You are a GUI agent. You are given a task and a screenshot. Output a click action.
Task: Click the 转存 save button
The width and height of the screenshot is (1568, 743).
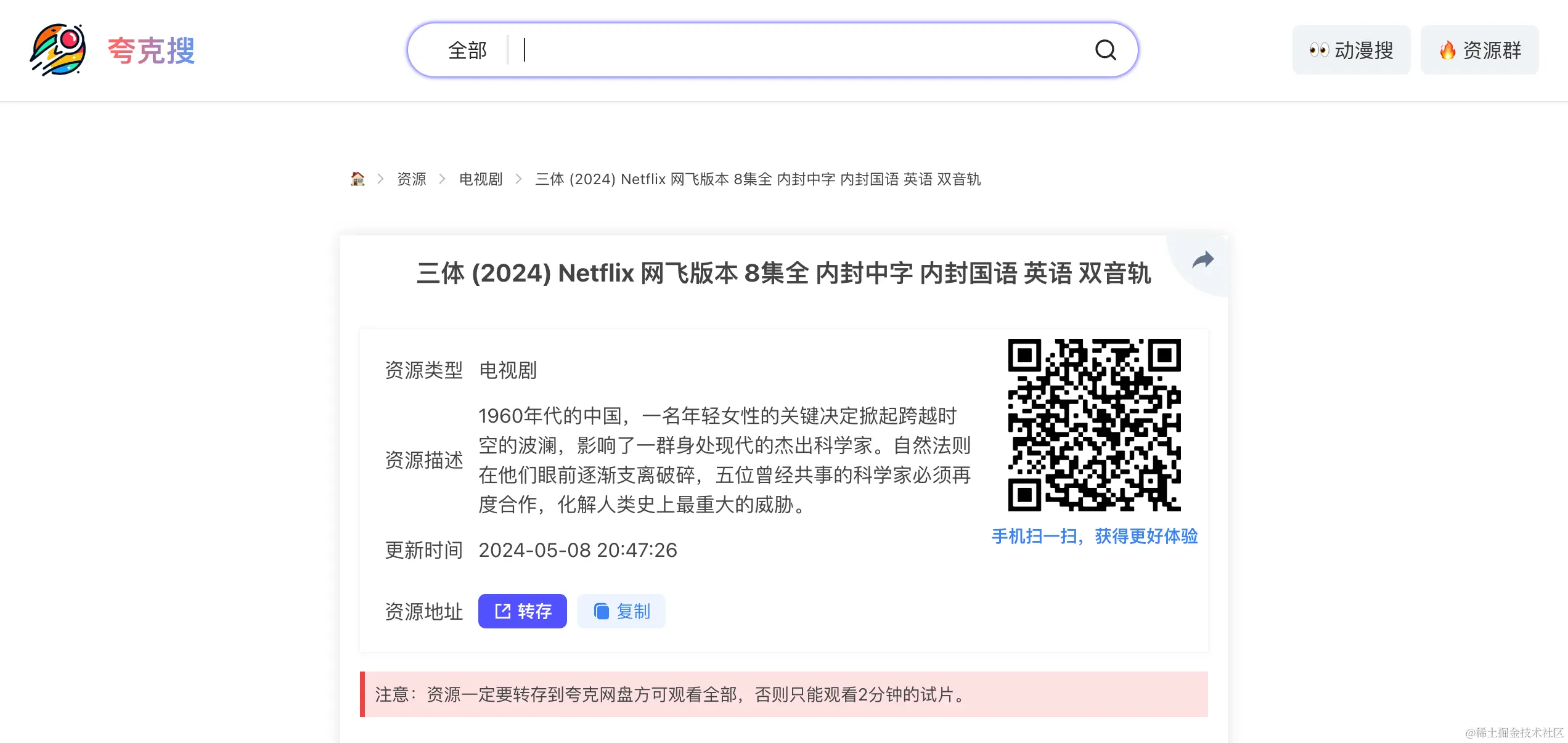click(x=522, y=611)
